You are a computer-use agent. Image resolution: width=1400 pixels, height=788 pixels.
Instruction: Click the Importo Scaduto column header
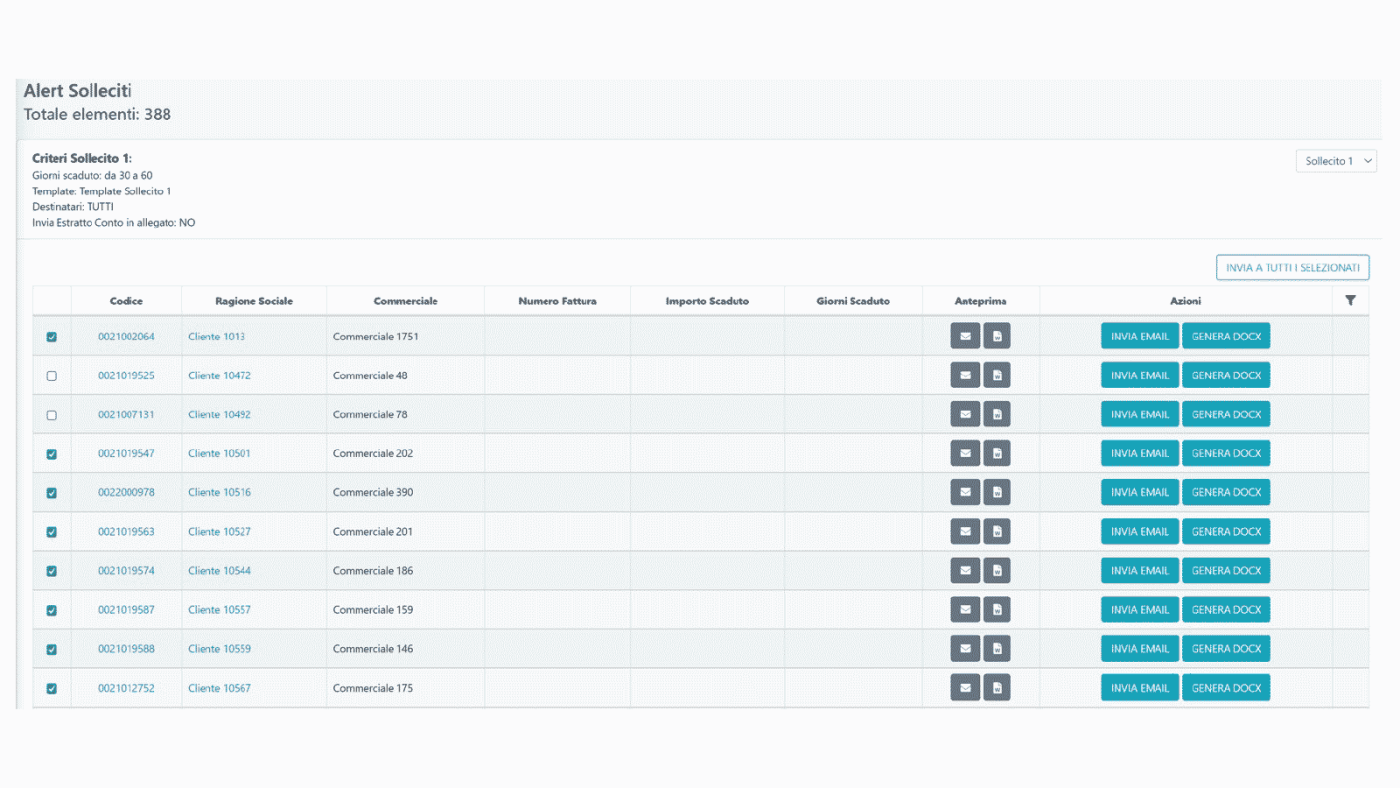707,301
